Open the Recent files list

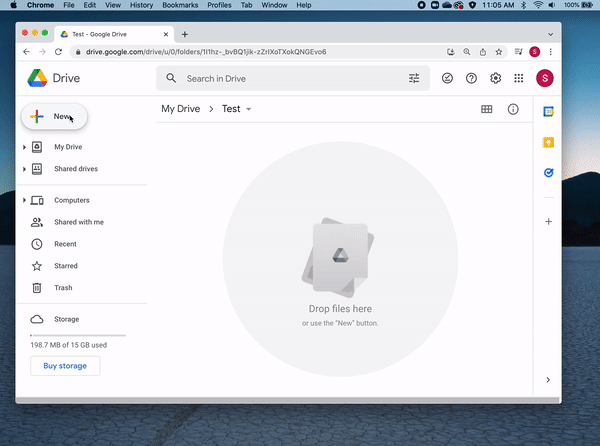(x=65, y=244)
